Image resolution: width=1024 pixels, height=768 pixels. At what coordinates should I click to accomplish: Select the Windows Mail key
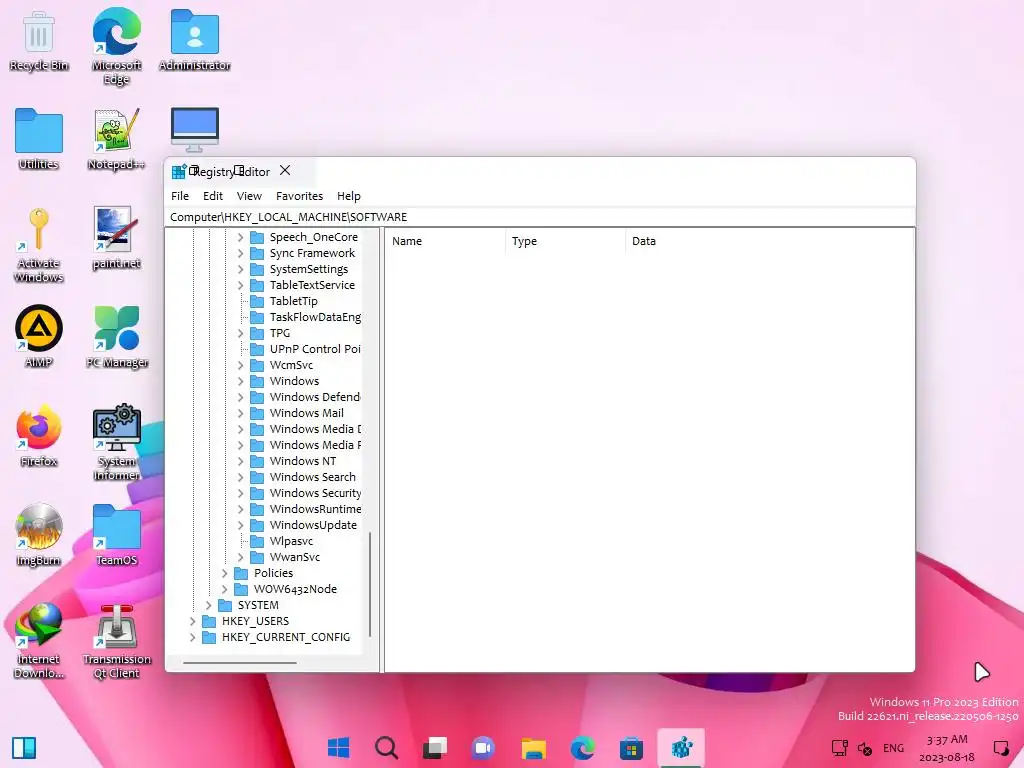tap(306, 413)
